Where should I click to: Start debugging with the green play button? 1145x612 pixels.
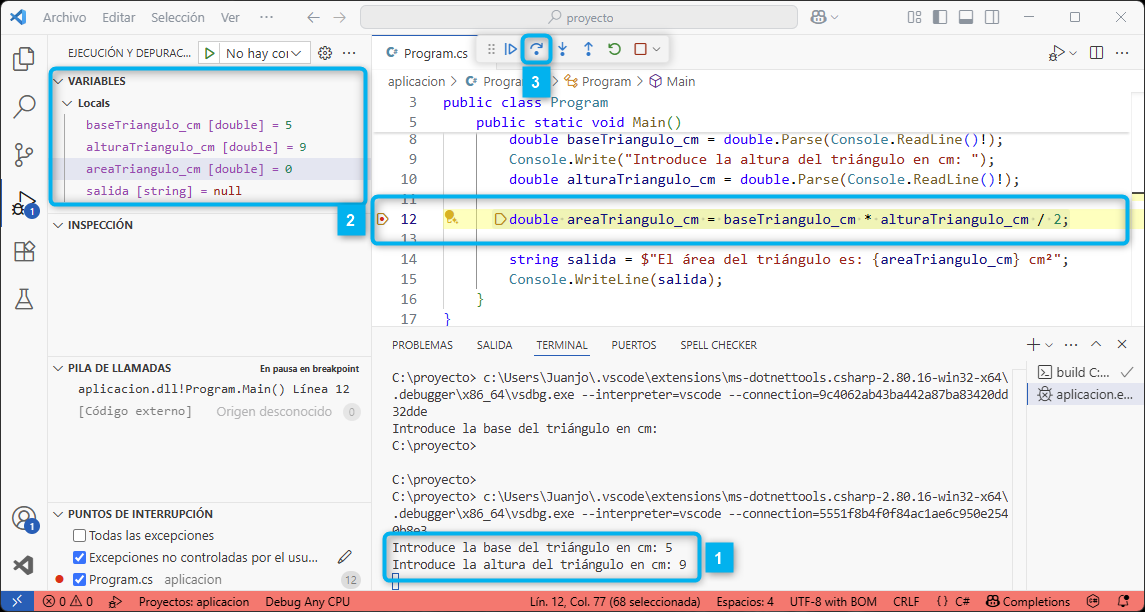(x=210, y=53)
